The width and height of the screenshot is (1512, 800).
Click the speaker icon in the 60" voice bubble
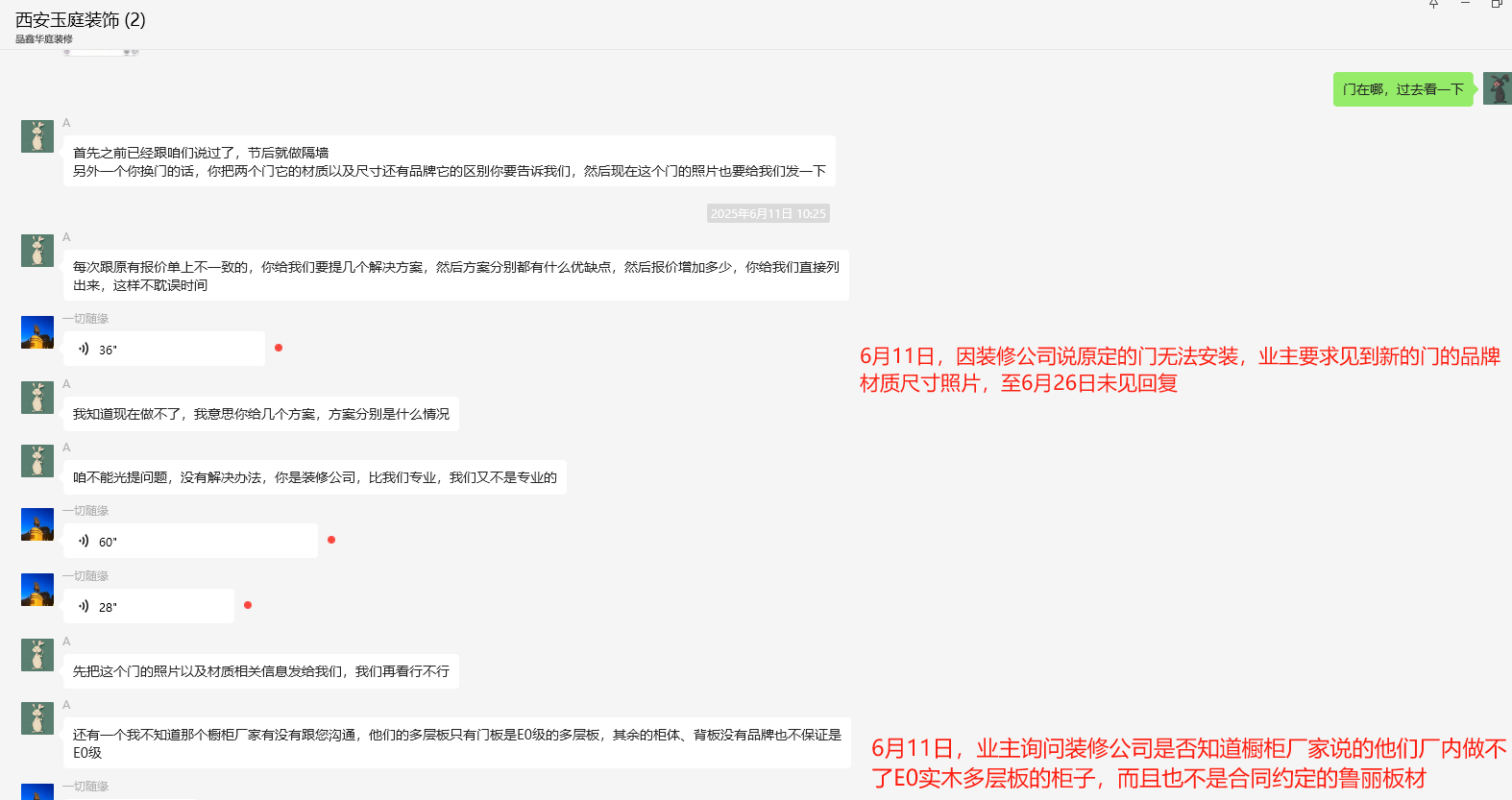point(84,541)
